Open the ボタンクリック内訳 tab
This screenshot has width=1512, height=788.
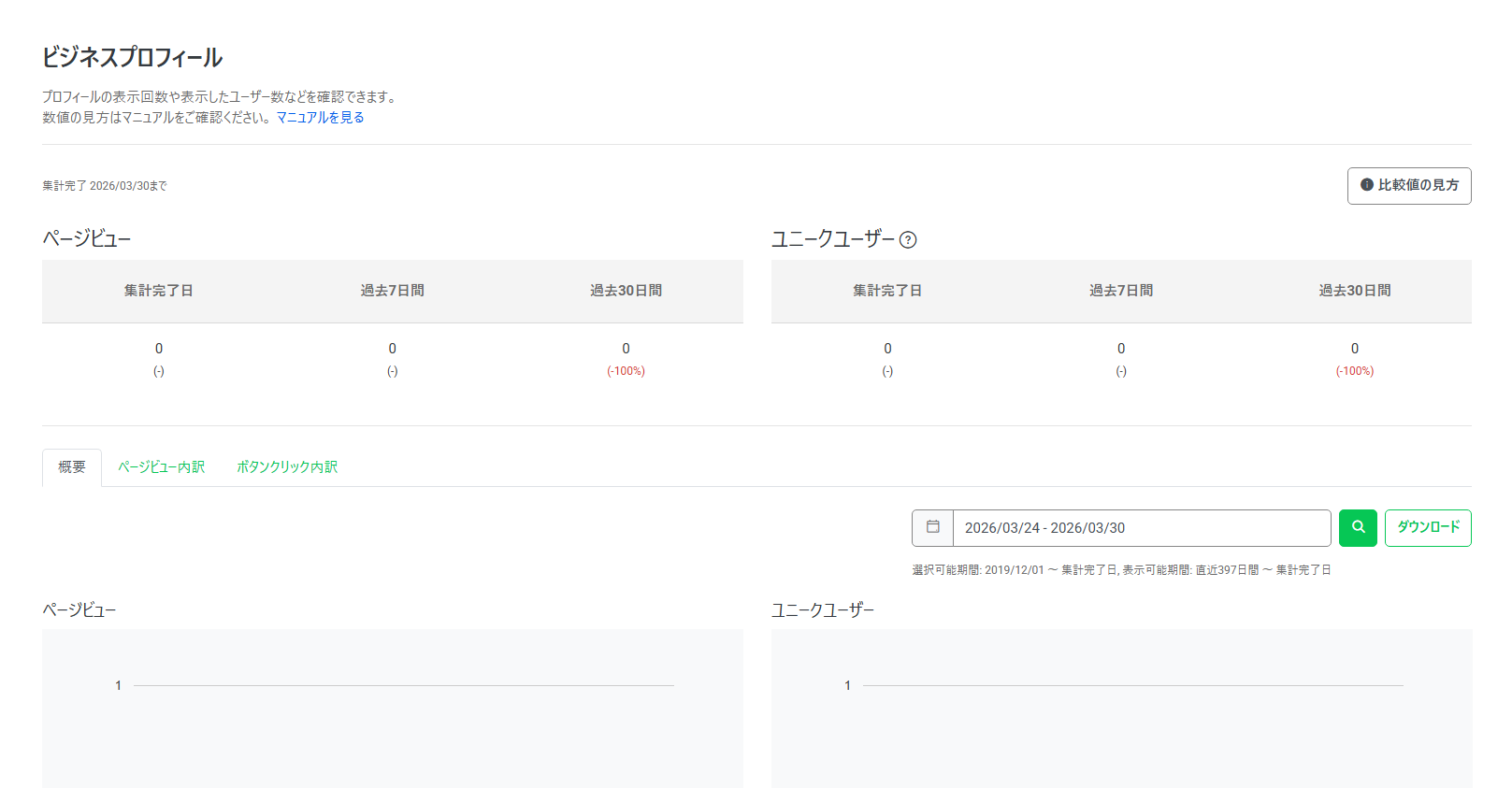click(286, 467)
